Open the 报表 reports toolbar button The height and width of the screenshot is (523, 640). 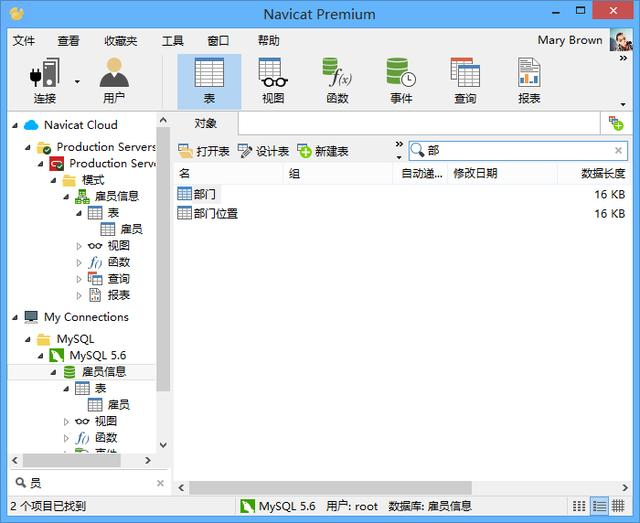529,81
